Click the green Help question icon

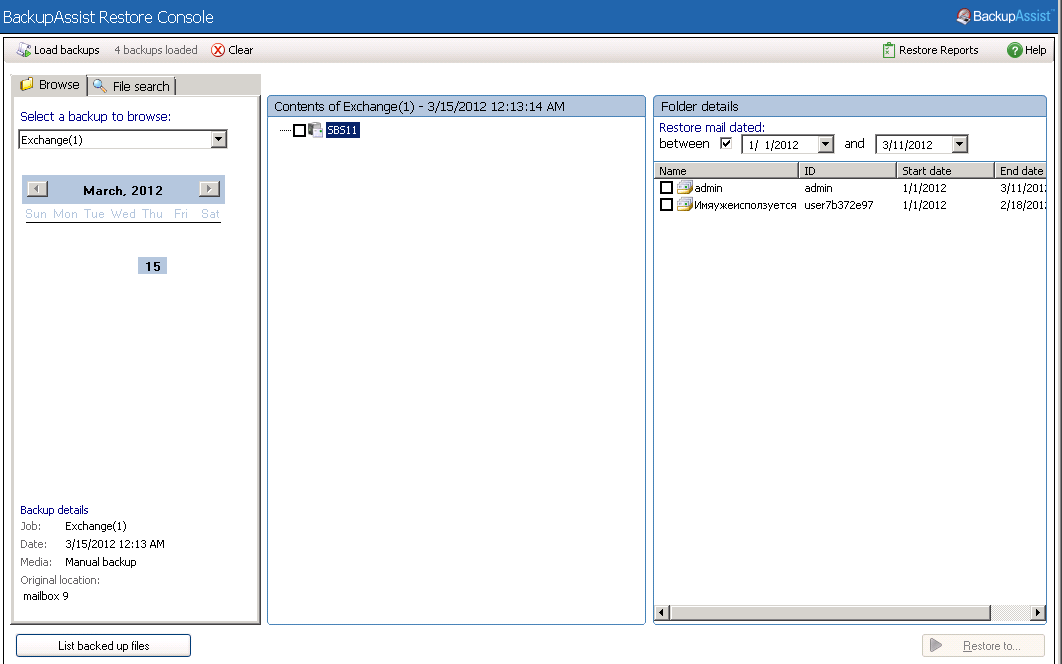(1014, 50)
